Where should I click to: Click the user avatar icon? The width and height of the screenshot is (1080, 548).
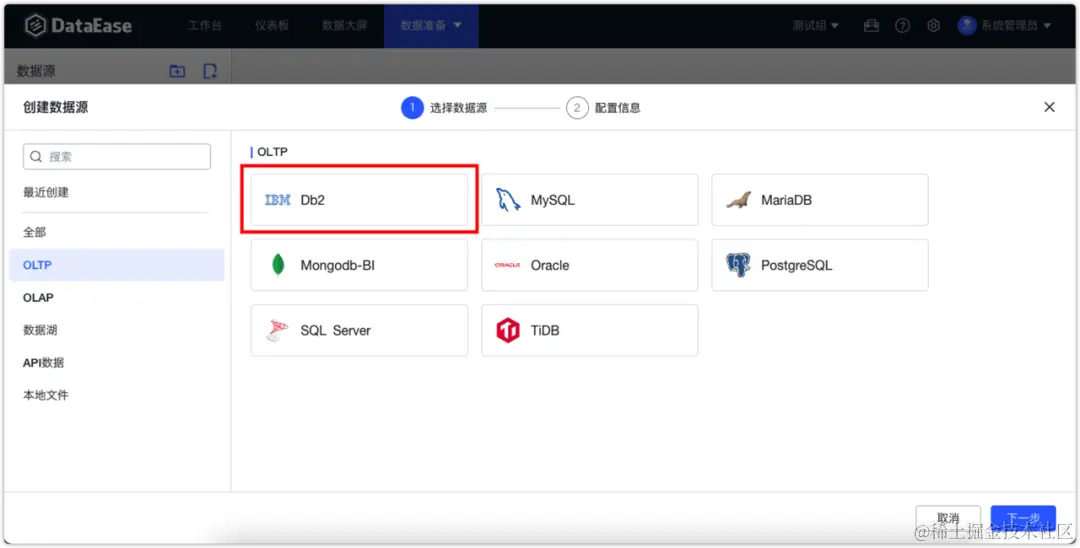[x=966, y=25]
